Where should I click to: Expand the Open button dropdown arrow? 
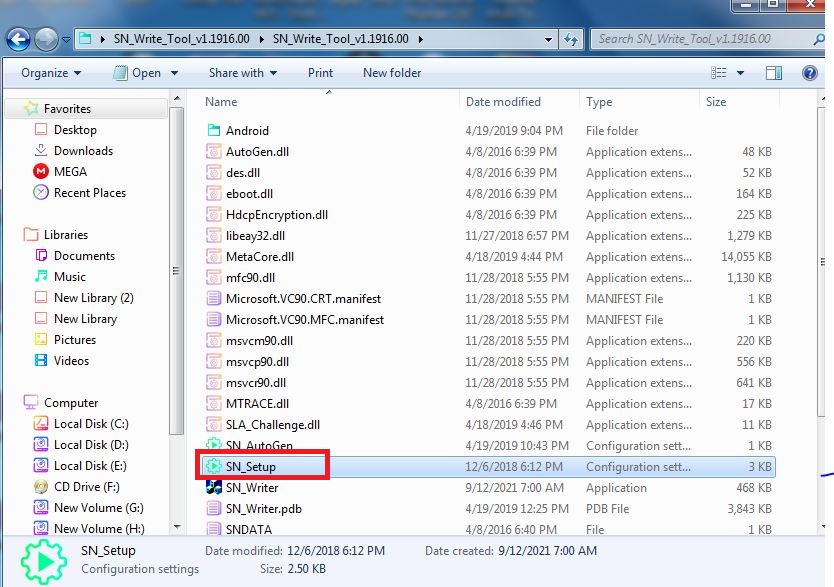(x=174, y=73)
